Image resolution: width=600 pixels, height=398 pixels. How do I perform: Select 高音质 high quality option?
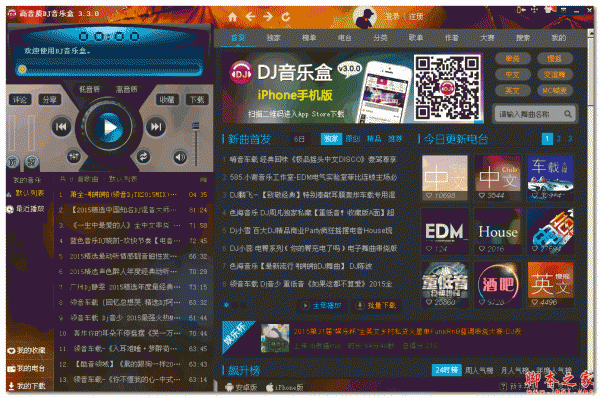tap(127, 89)
